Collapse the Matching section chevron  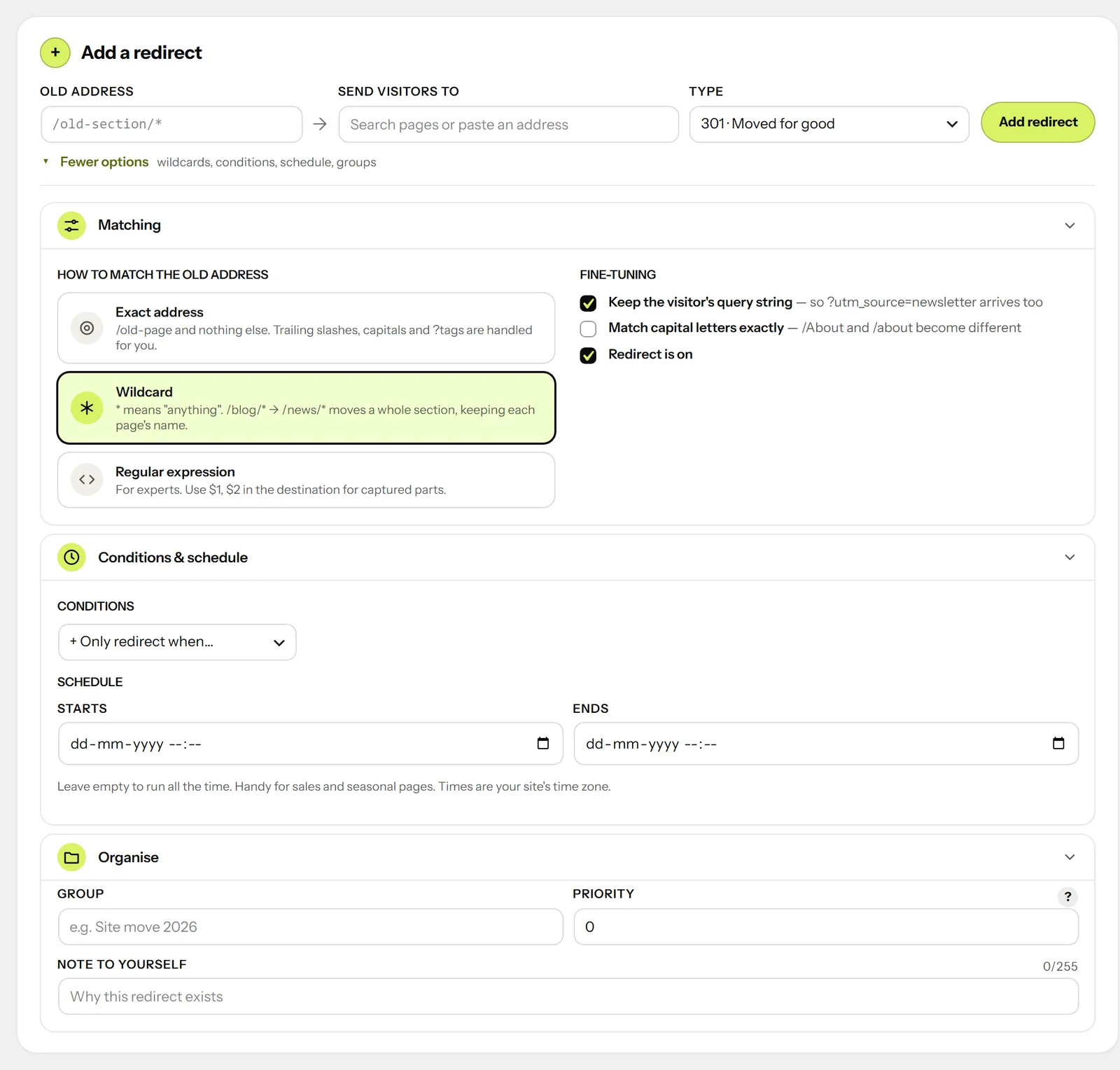[1070, 225]
